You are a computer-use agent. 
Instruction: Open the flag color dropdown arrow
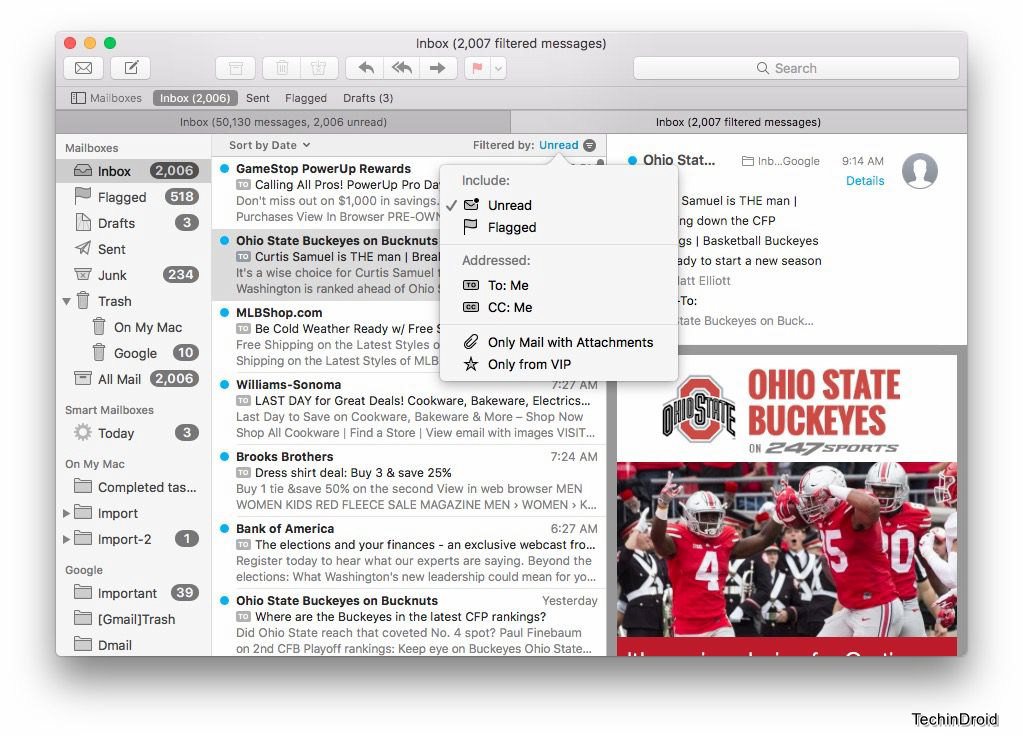pos(498,68)
